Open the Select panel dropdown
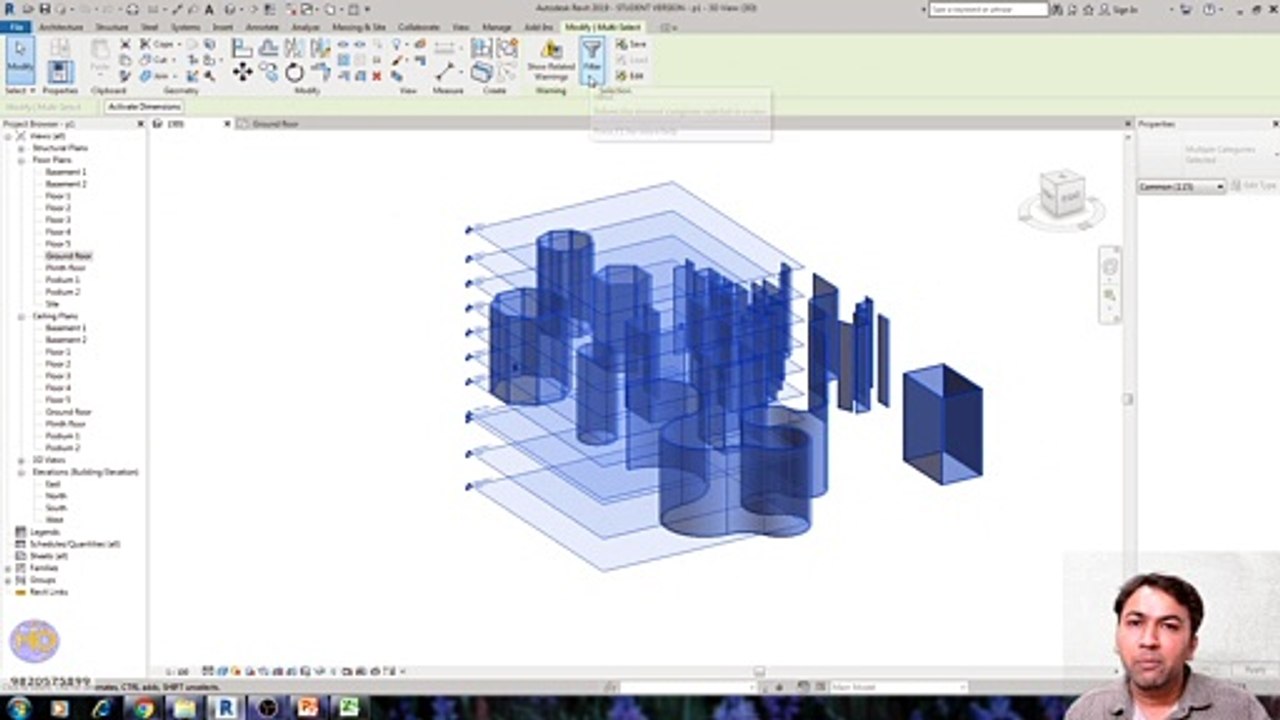The image size is (1280, 720). [20, 91]
